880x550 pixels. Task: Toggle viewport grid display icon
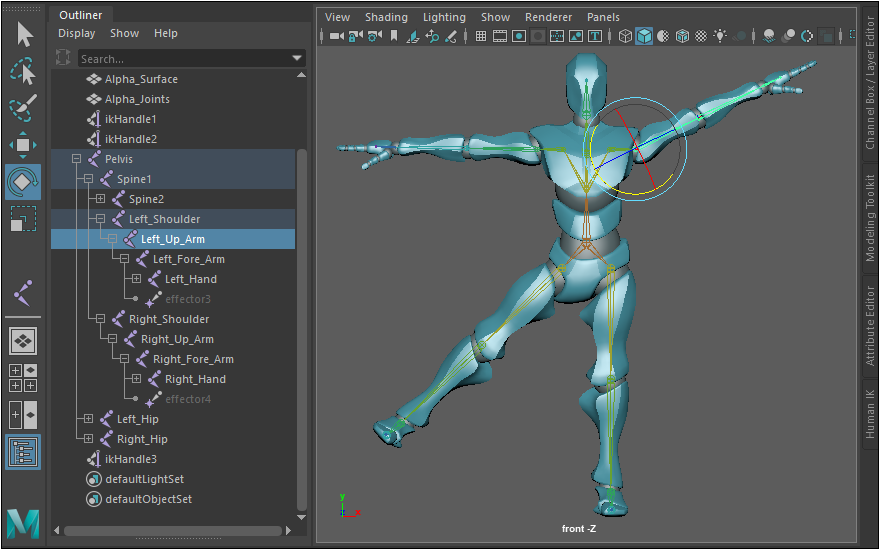481,37
